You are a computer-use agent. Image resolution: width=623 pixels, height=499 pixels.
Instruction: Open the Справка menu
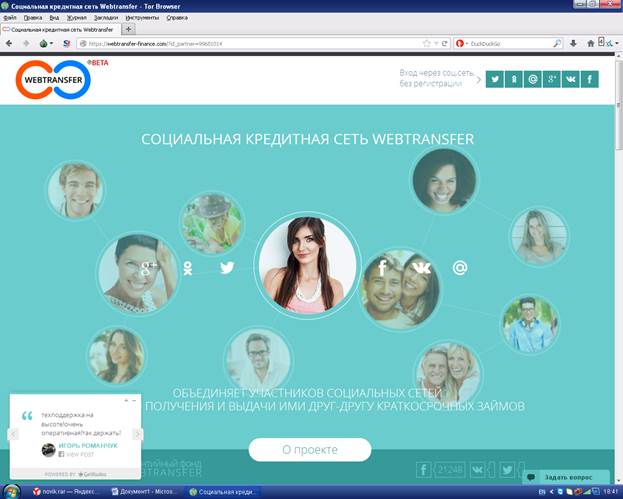coord(177,18)
